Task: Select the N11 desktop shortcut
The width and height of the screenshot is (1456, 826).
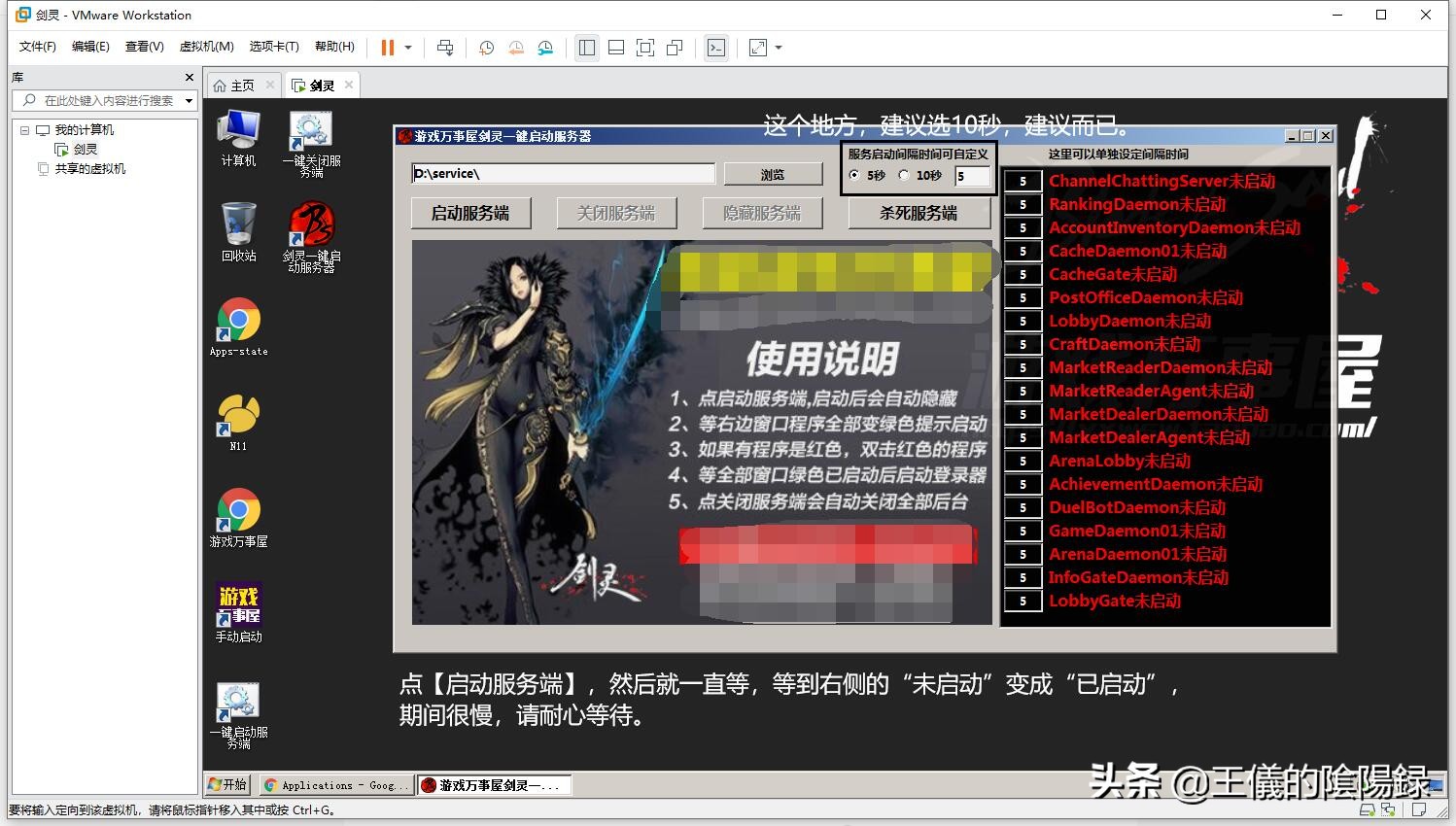Action: click(238, 423)
